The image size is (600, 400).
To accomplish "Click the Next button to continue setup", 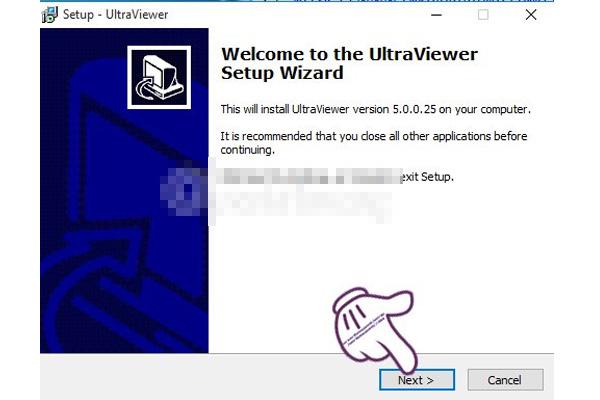I will pyautogui.click(x=417, y=380).
